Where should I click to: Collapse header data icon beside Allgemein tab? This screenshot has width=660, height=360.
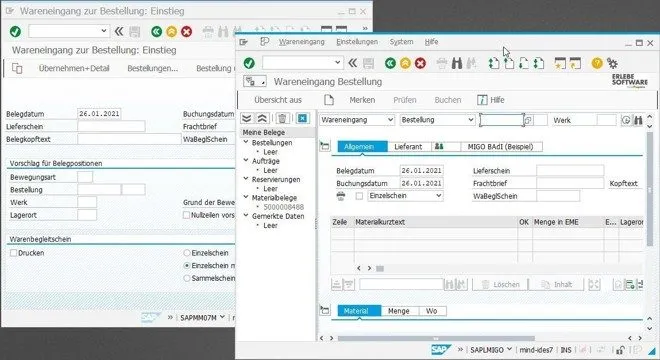click(x=325, y=146)
